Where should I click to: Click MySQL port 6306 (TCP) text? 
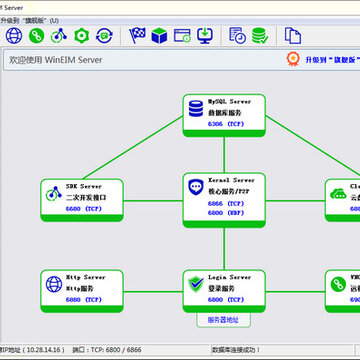226,124
